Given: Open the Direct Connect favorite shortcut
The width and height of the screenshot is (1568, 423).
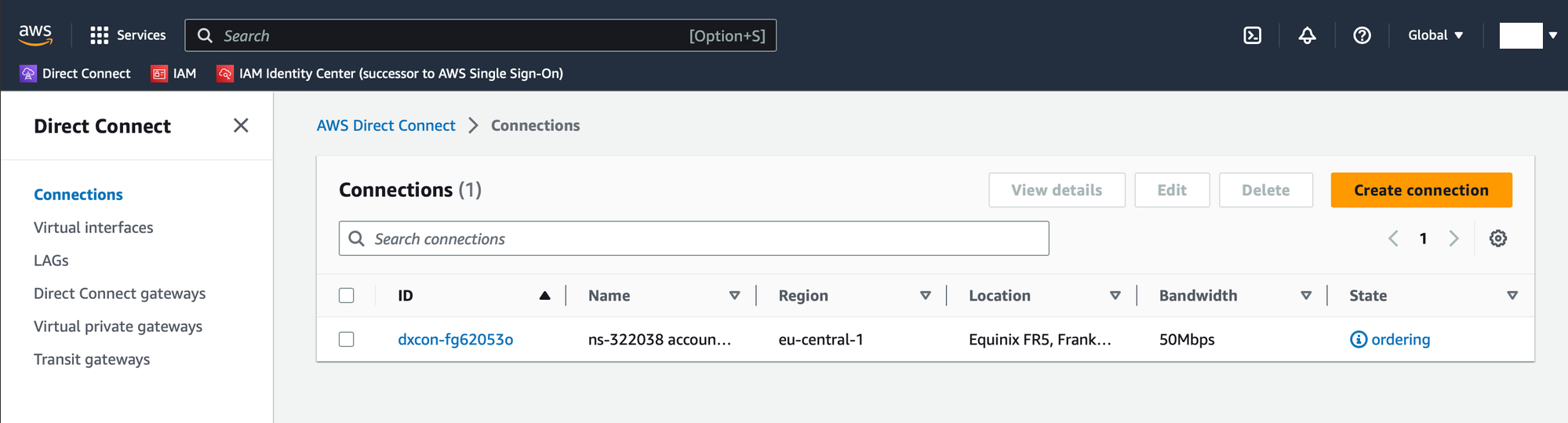Looking at the screenshot, I should coord(75,73).
